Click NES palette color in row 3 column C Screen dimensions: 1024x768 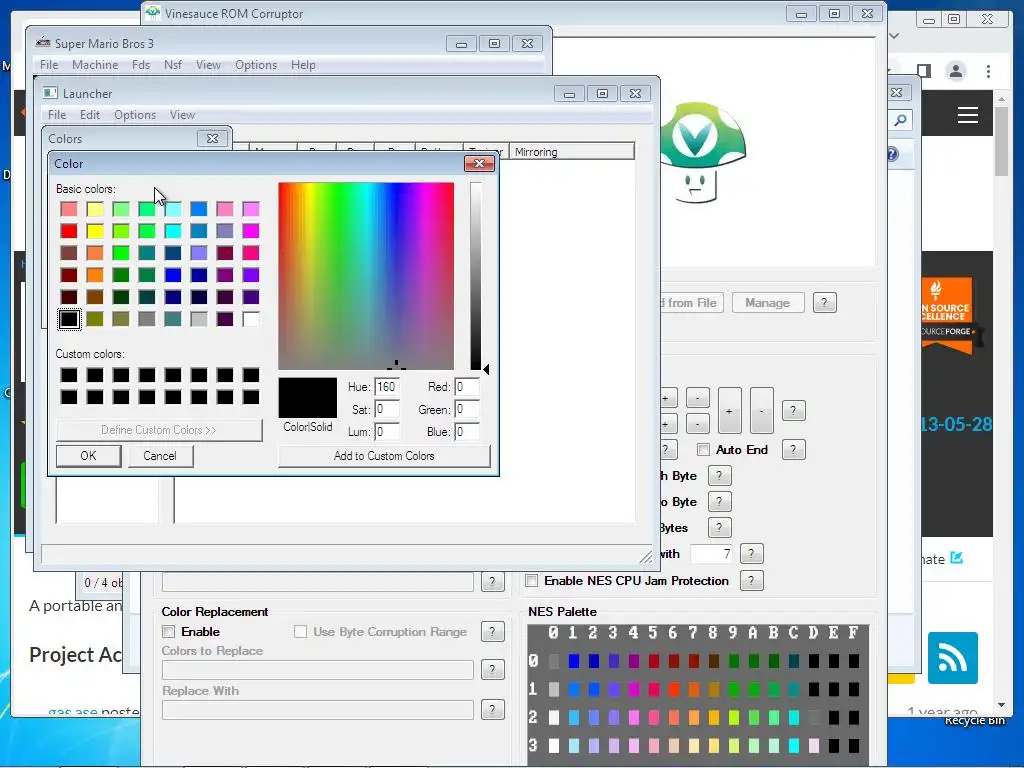point(793,745)
